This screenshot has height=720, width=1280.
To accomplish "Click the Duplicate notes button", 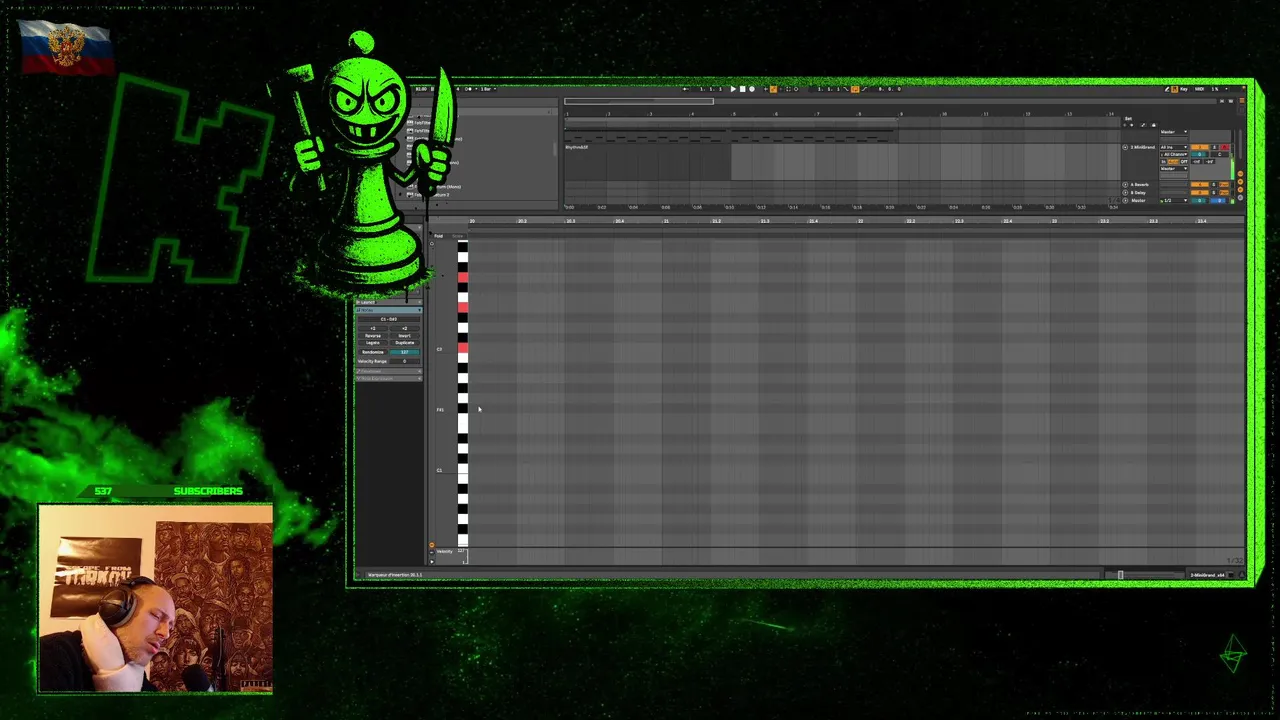I will point(405,343).
